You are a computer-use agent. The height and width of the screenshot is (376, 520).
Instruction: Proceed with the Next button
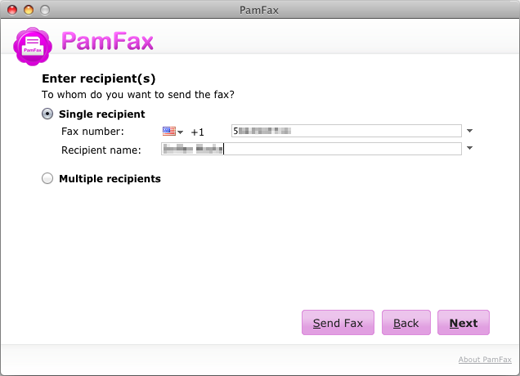(x=463, y=322)
